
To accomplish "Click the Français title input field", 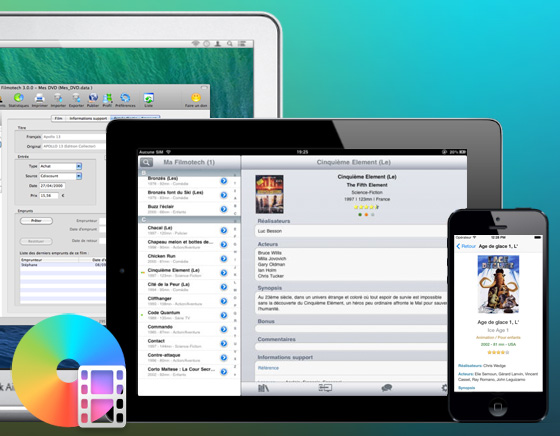I will (x=74, y=137).
